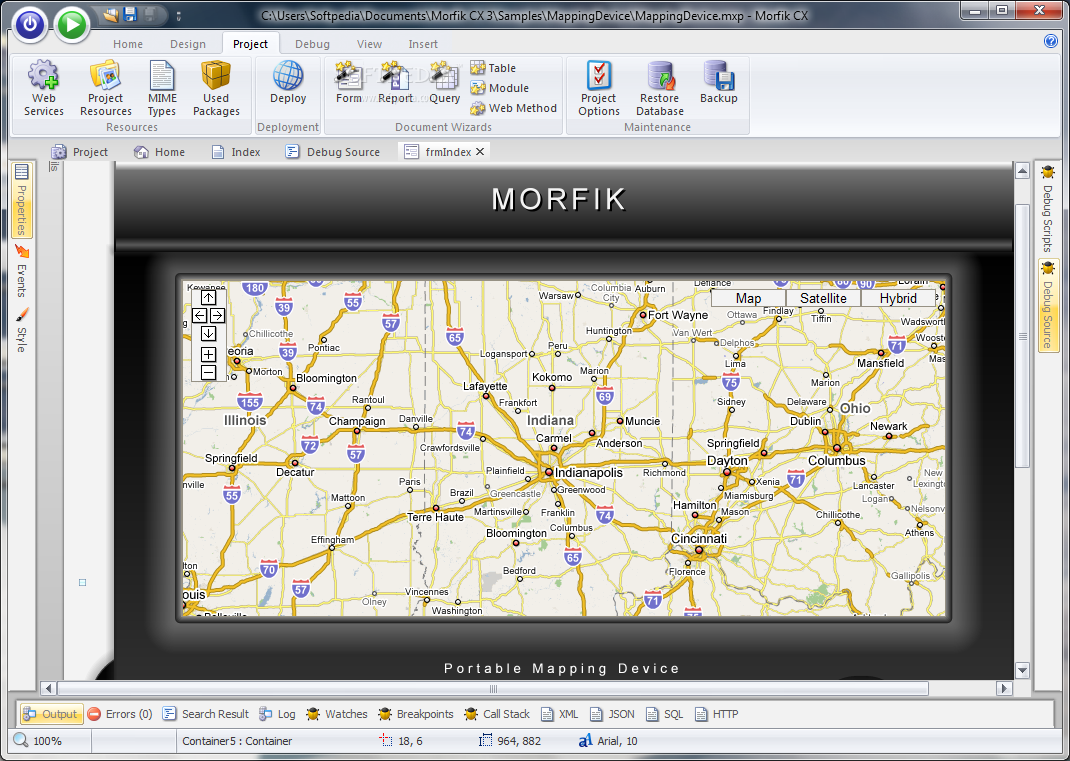Switch map to Hybrid view
Image resolution: width=1070 pixels, height=761 pixels.
(x=898, y=298)
